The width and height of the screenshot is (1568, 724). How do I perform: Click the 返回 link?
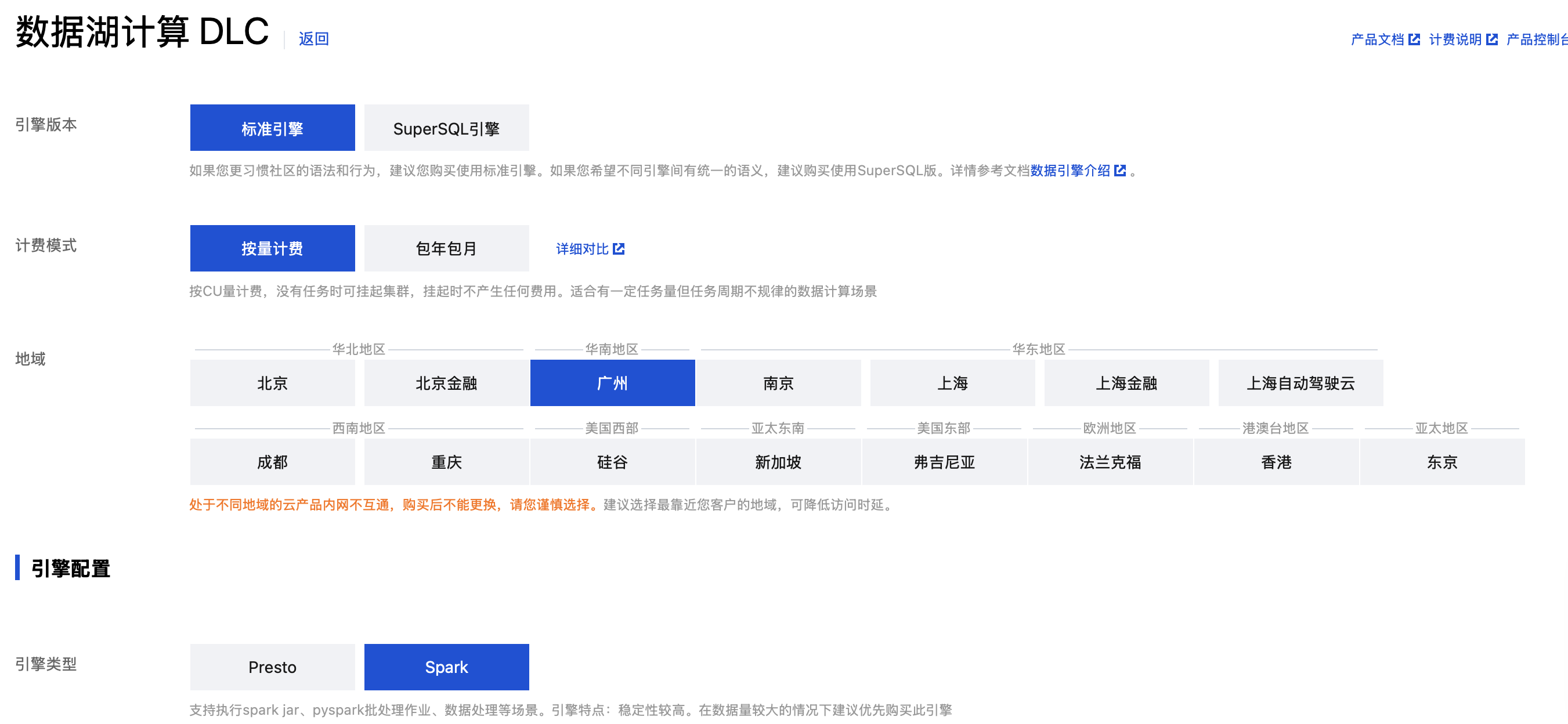(313, 39)
